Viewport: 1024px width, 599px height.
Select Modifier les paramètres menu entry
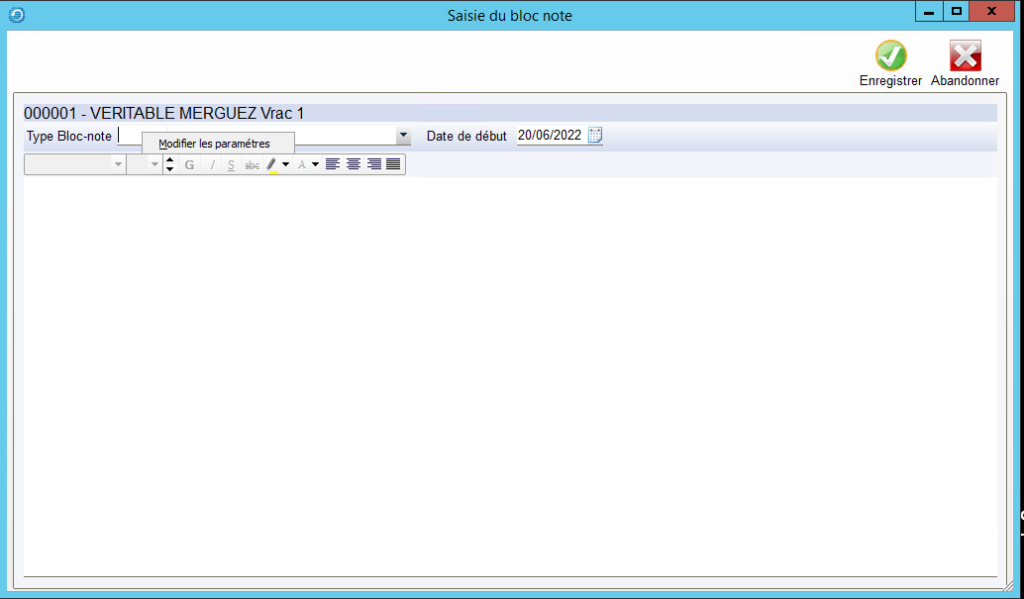point(214,144)
